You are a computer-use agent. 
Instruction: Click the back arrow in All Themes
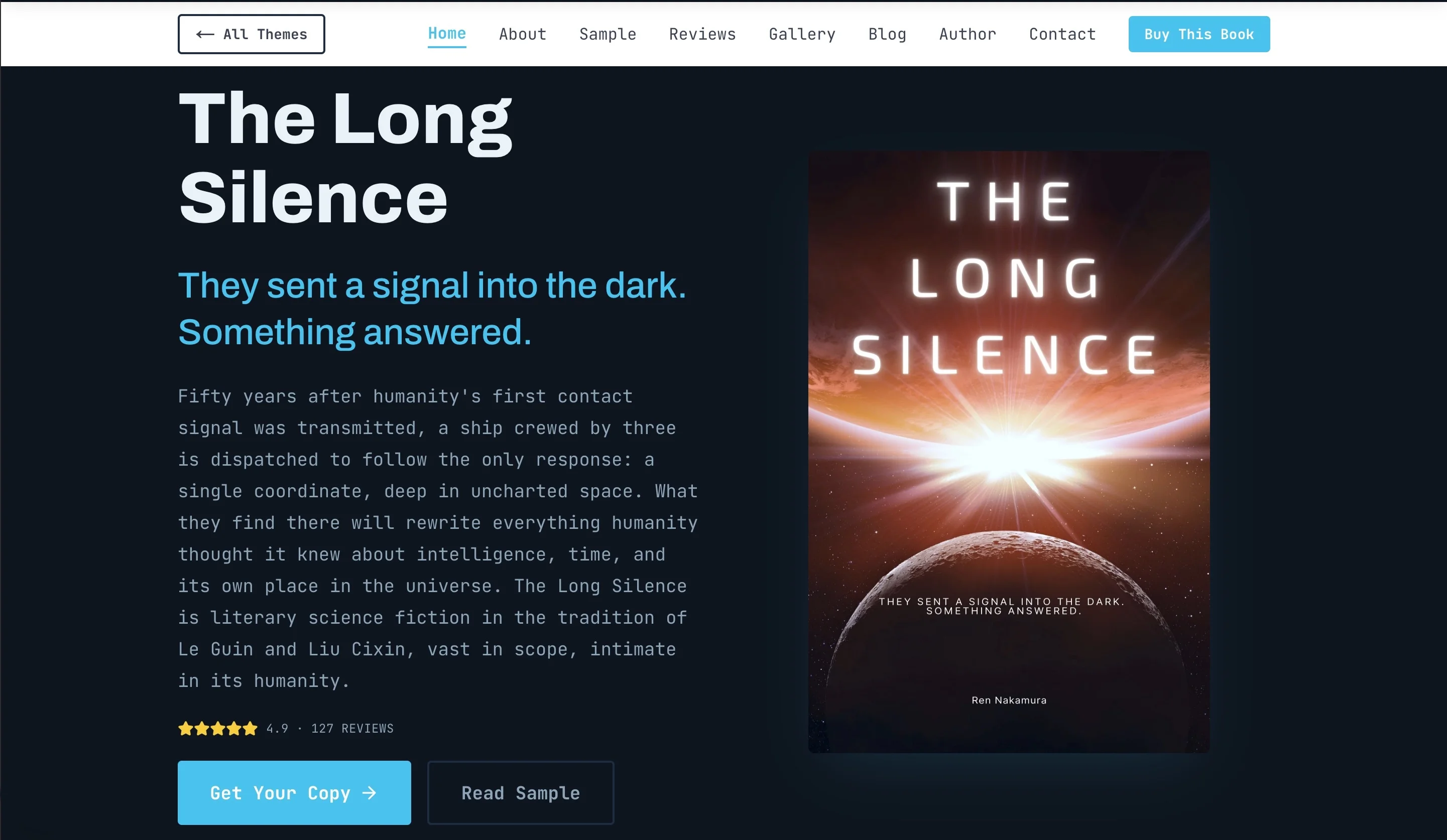click(x=205, y=35)
